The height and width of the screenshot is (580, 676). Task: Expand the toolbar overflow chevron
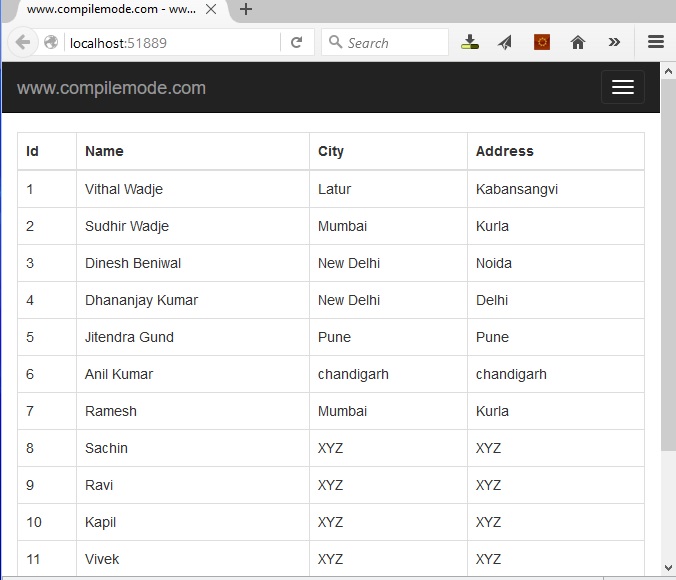[614, 42]
